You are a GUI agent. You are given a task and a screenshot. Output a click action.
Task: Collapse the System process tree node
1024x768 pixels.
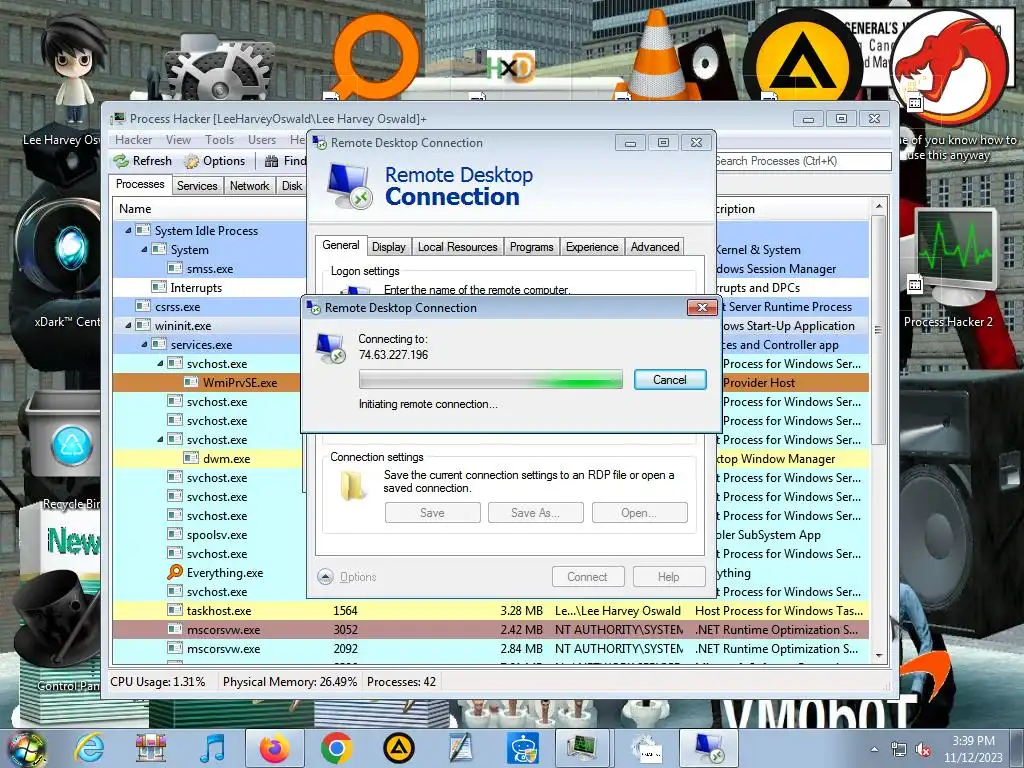(144, 249)
